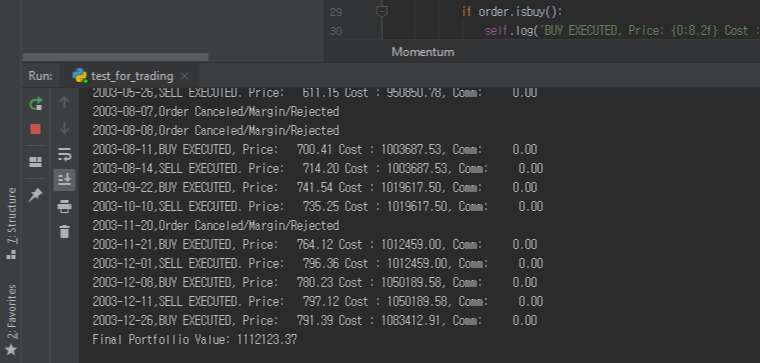Rerun test_for_trading with green rerun icon
This screenshot has height=363, width=760.
(36, 103)
